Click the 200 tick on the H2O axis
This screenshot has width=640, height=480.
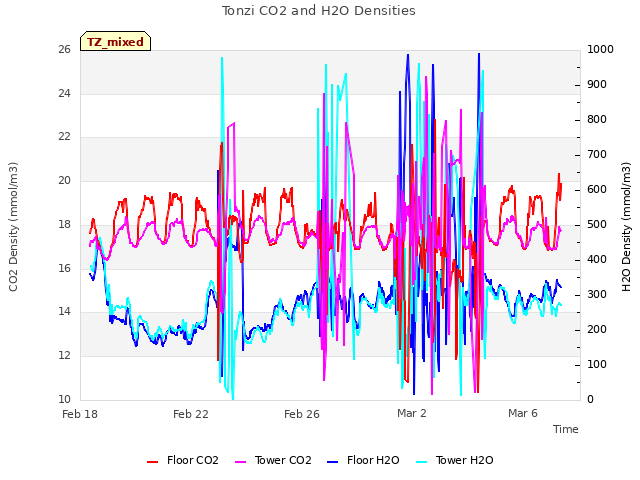pos(597,329)
